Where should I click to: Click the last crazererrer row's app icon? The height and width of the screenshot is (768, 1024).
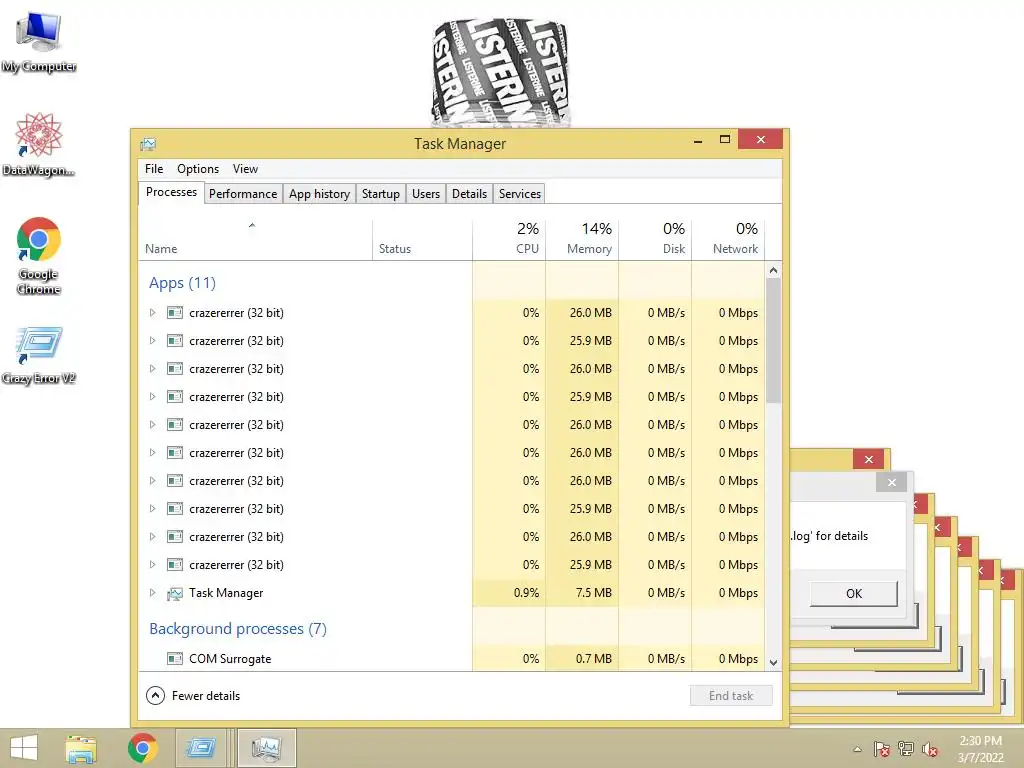(x=174, y=565)
